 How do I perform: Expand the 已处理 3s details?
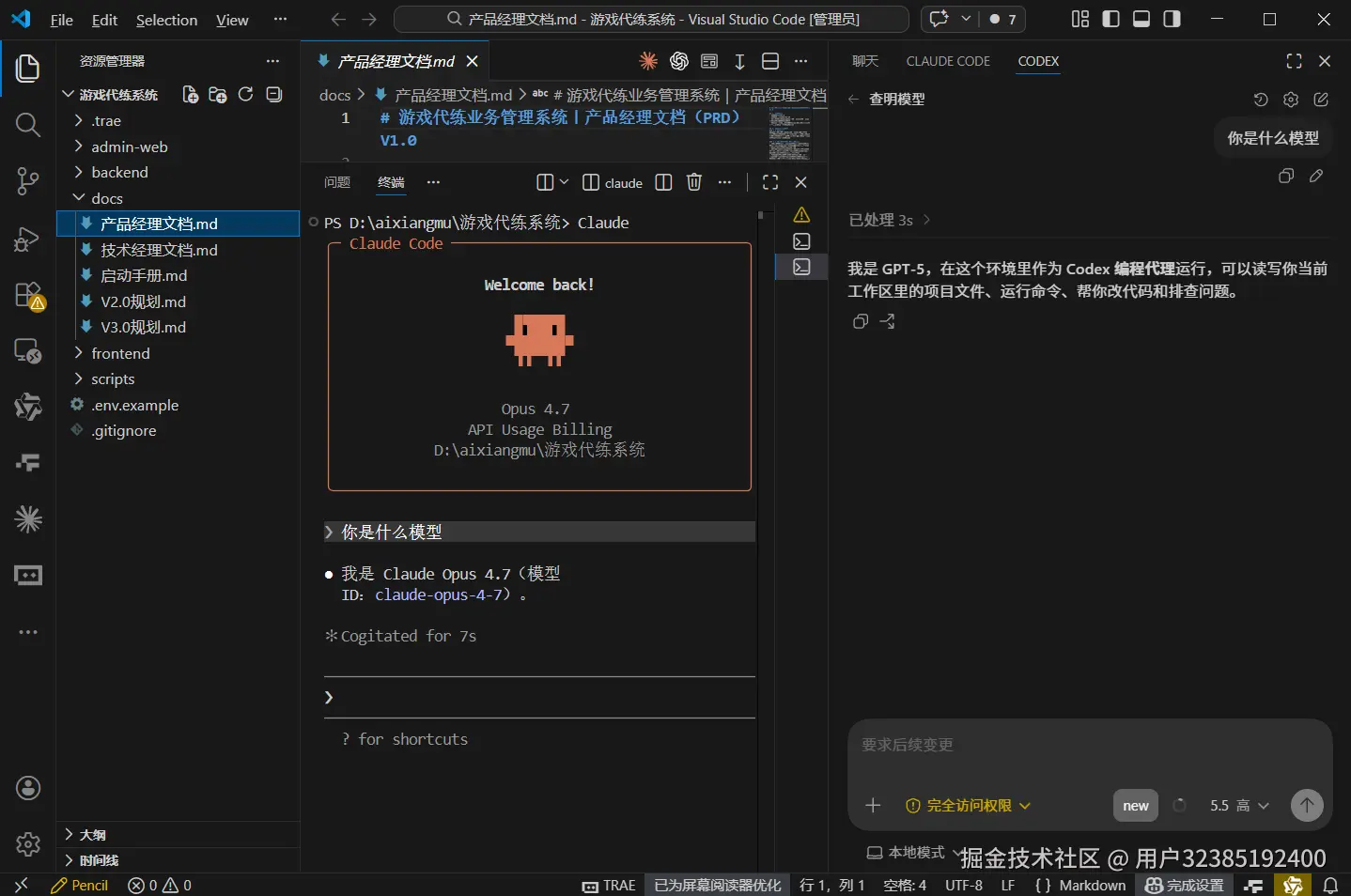click(890, 220)
